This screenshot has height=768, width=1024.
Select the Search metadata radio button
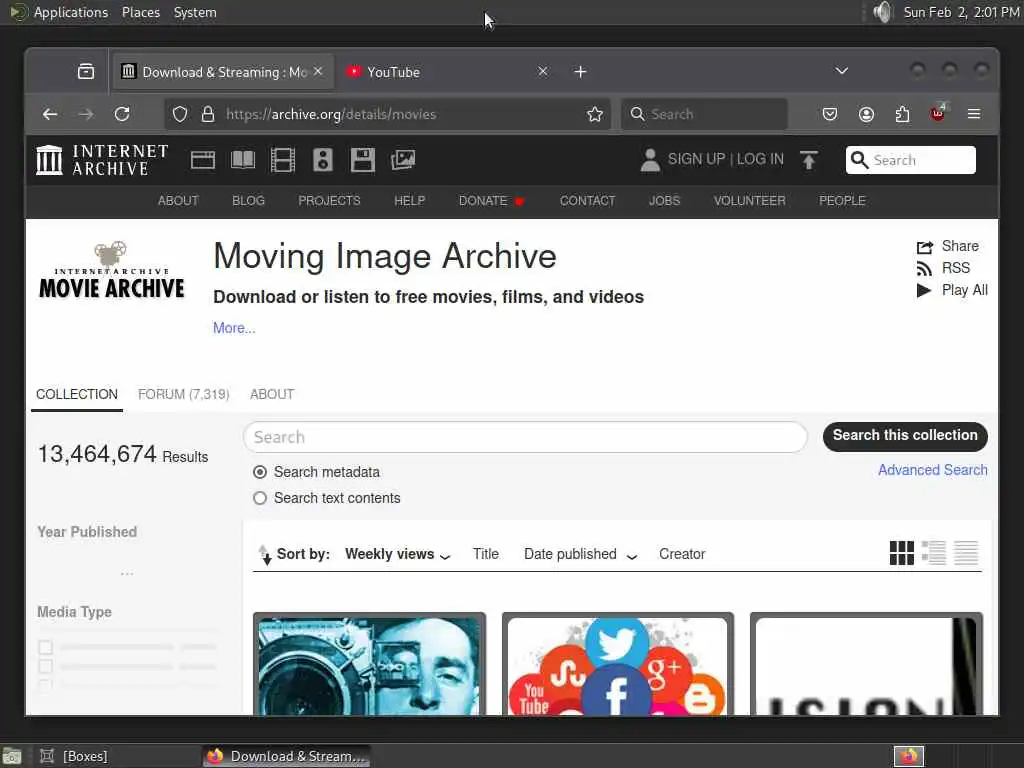[260, 472]
